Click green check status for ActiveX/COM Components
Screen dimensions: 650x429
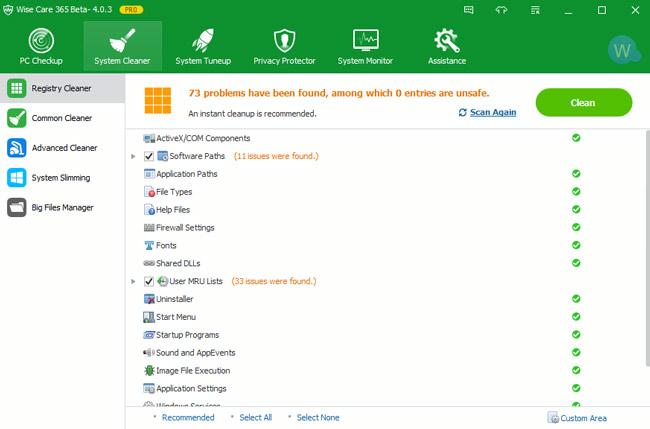[576, 138]
